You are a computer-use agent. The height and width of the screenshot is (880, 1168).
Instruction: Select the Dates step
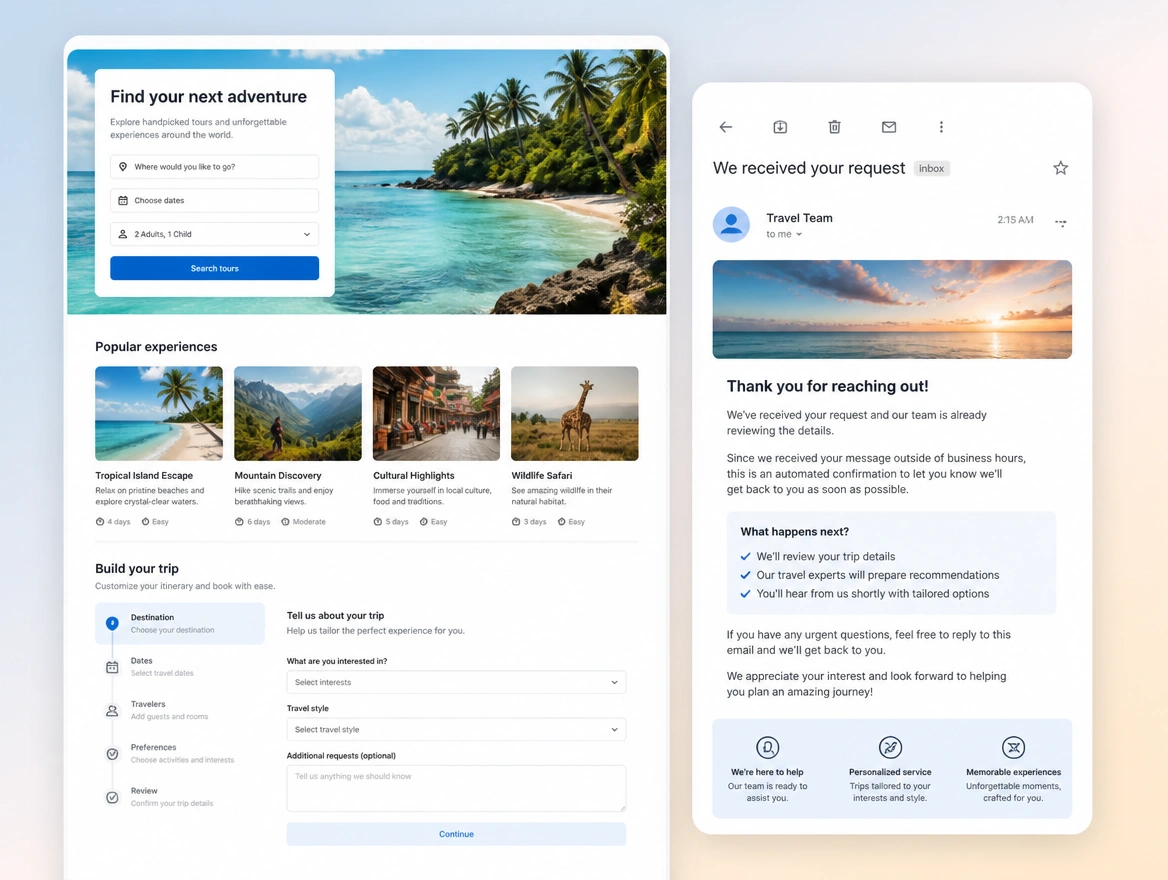coord(180,667)
